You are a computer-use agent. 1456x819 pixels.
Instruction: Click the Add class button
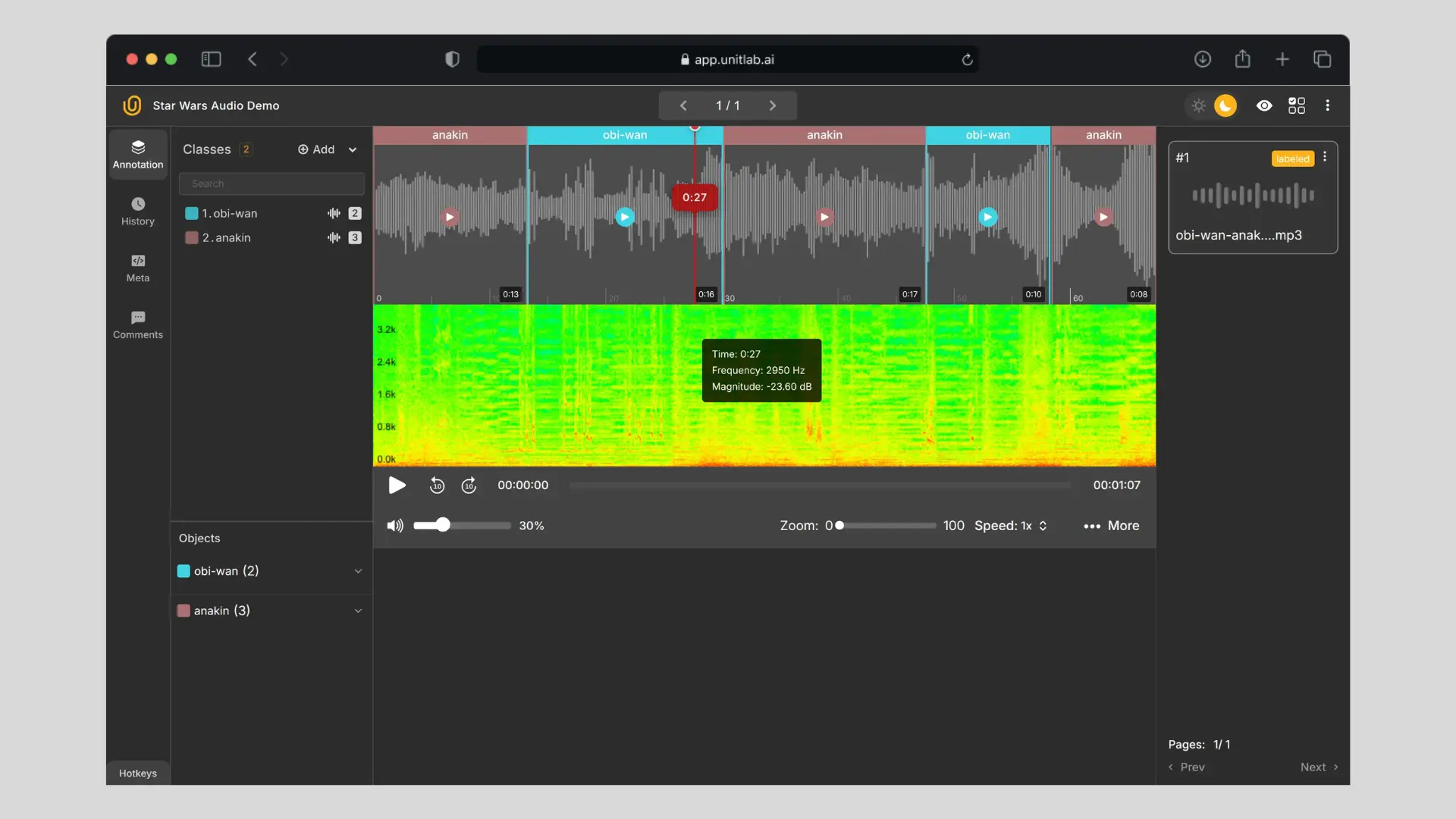pyautogui.click(x=316, y=149)
